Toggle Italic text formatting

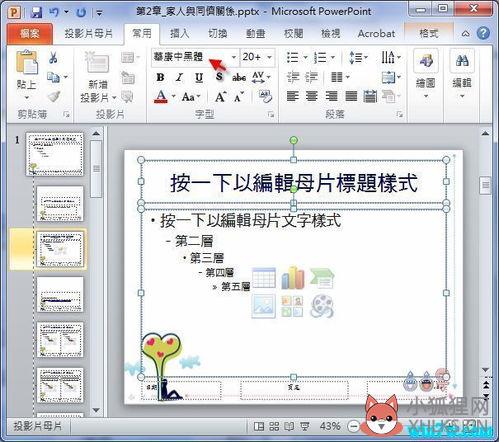pyautogui.click(x=179, y=77)
